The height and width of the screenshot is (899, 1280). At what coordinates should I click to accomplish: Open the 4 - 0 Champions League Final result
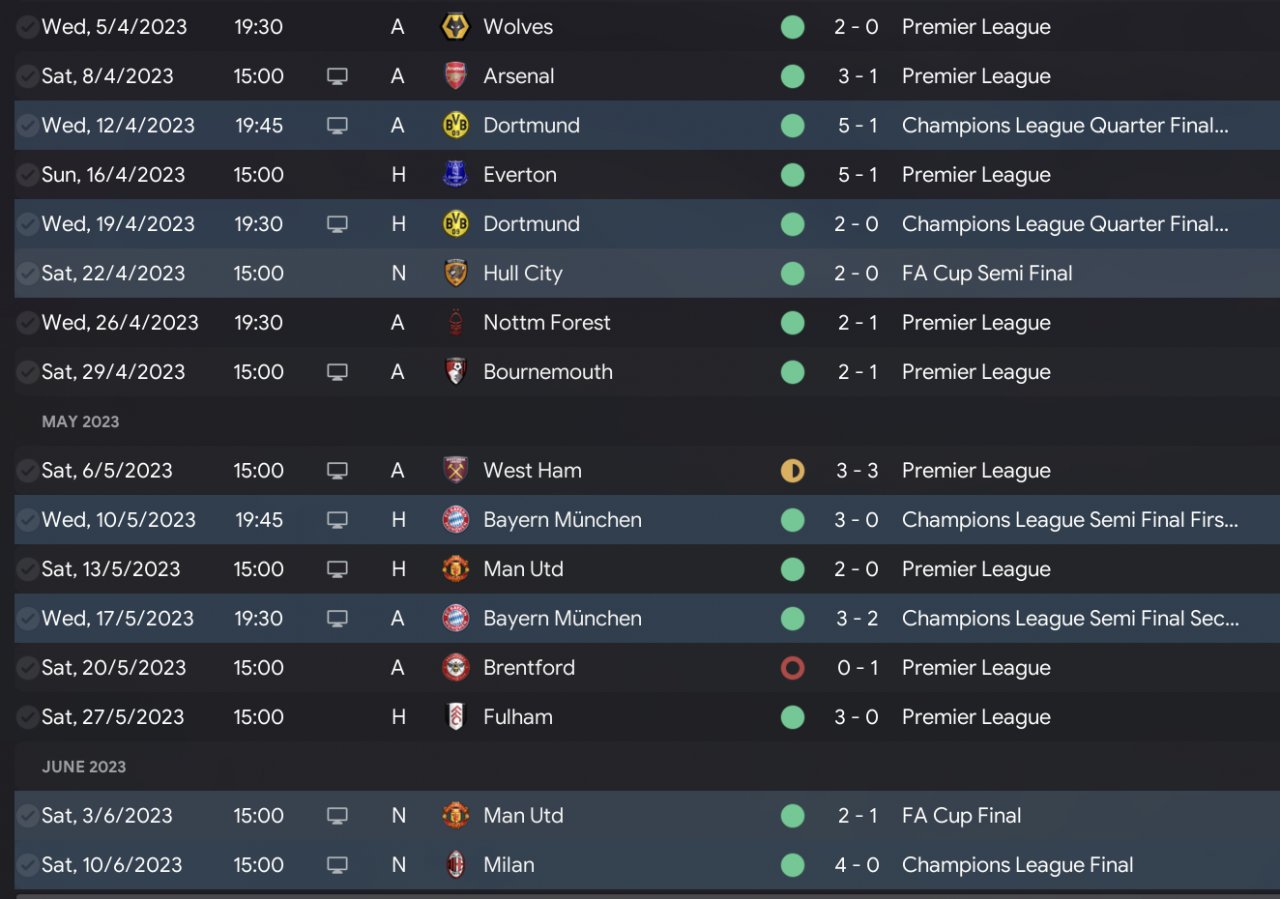(x=857, y=865)
